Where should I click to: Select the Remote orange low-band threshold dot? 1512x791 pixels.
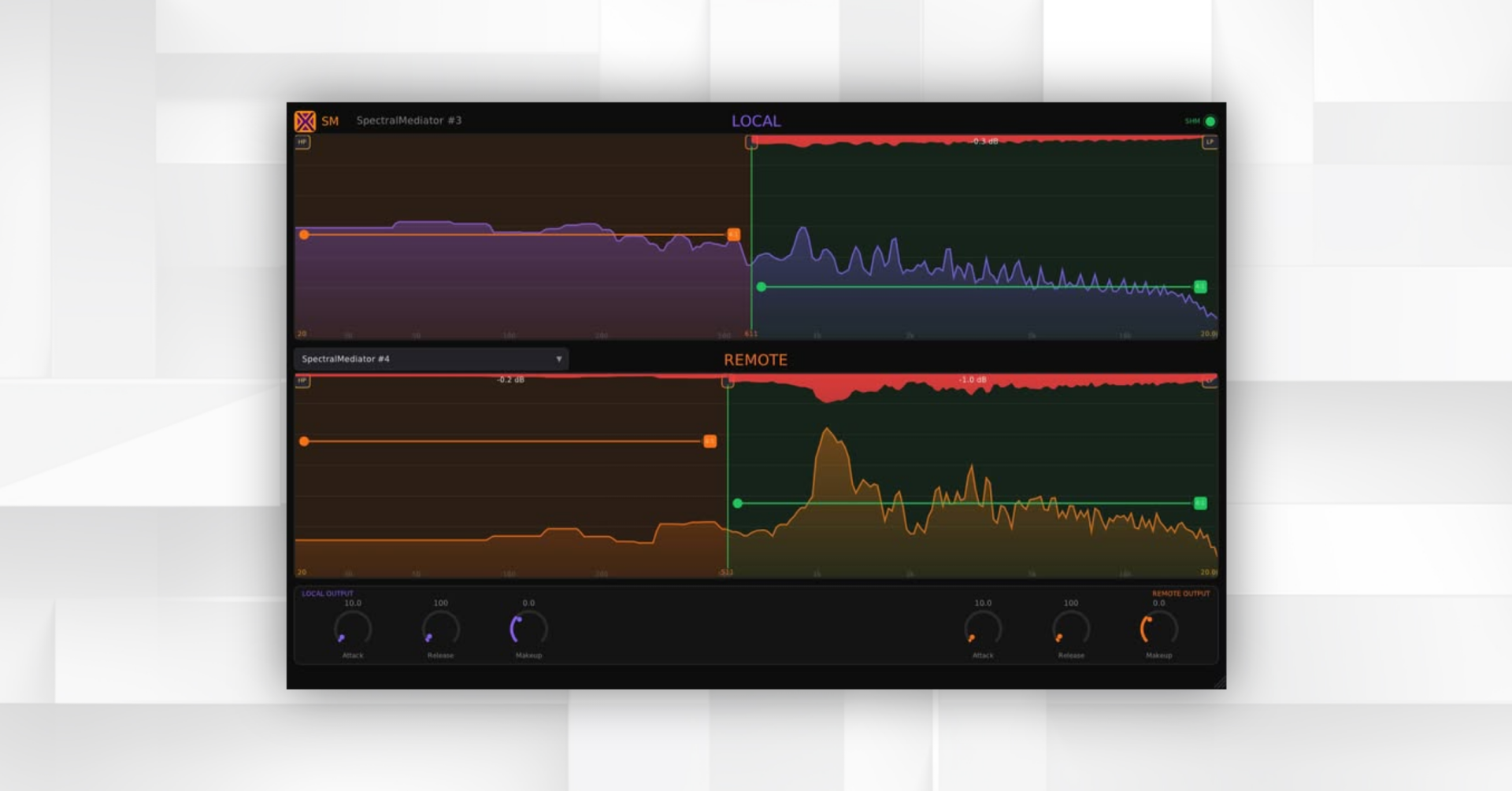point(304,442)
